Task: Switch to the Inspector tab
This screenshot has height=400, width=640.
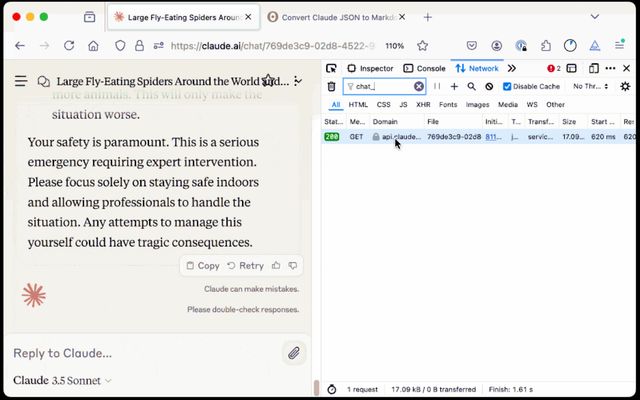Action: (370, 68)
